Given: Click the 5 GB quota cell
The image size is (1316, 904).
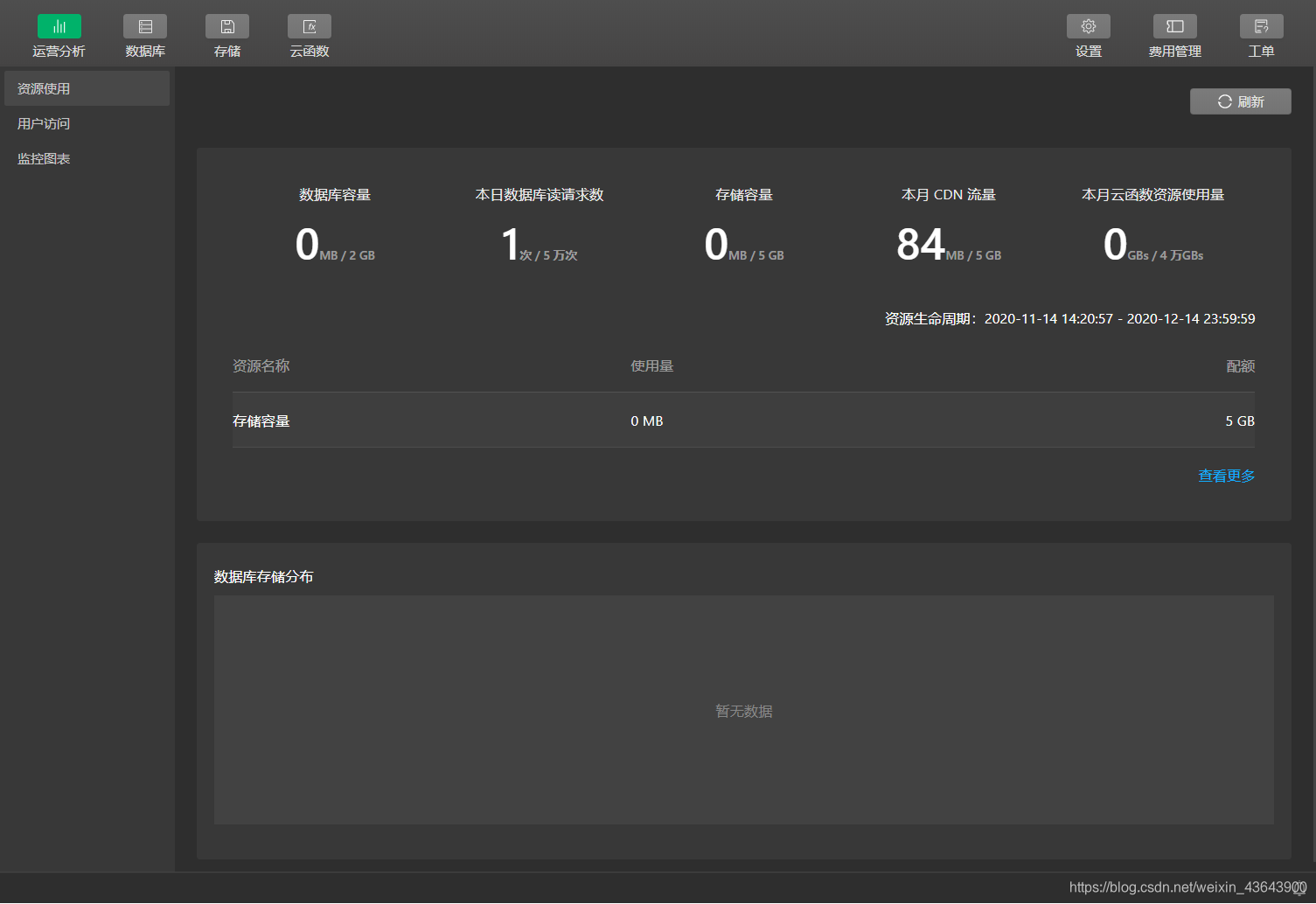Looking at the screenshot, I should tap(1240, 421).
